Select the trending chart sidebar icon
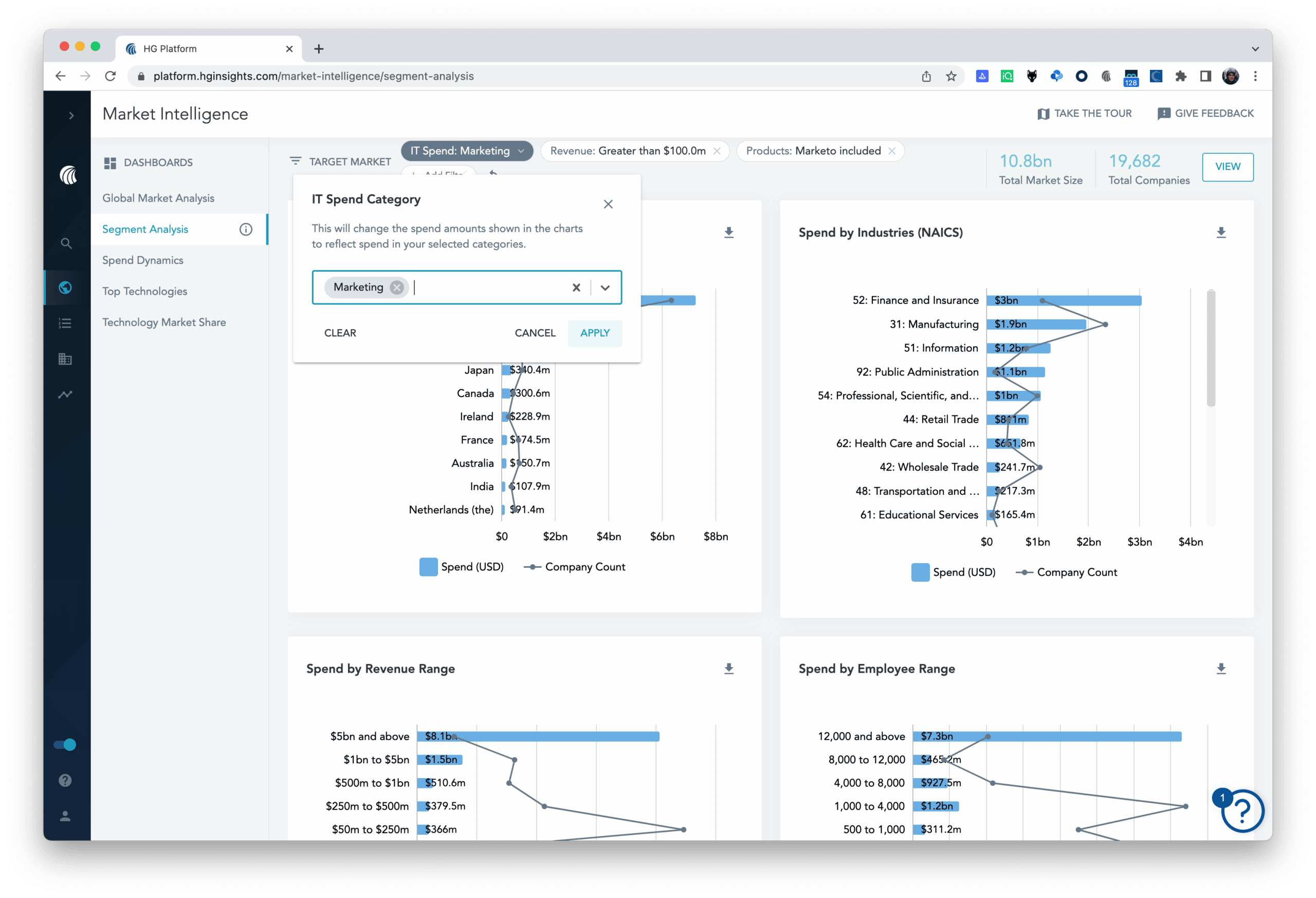Image resolution: width=1316 pixels, height=898 pixels. (66, 394)
